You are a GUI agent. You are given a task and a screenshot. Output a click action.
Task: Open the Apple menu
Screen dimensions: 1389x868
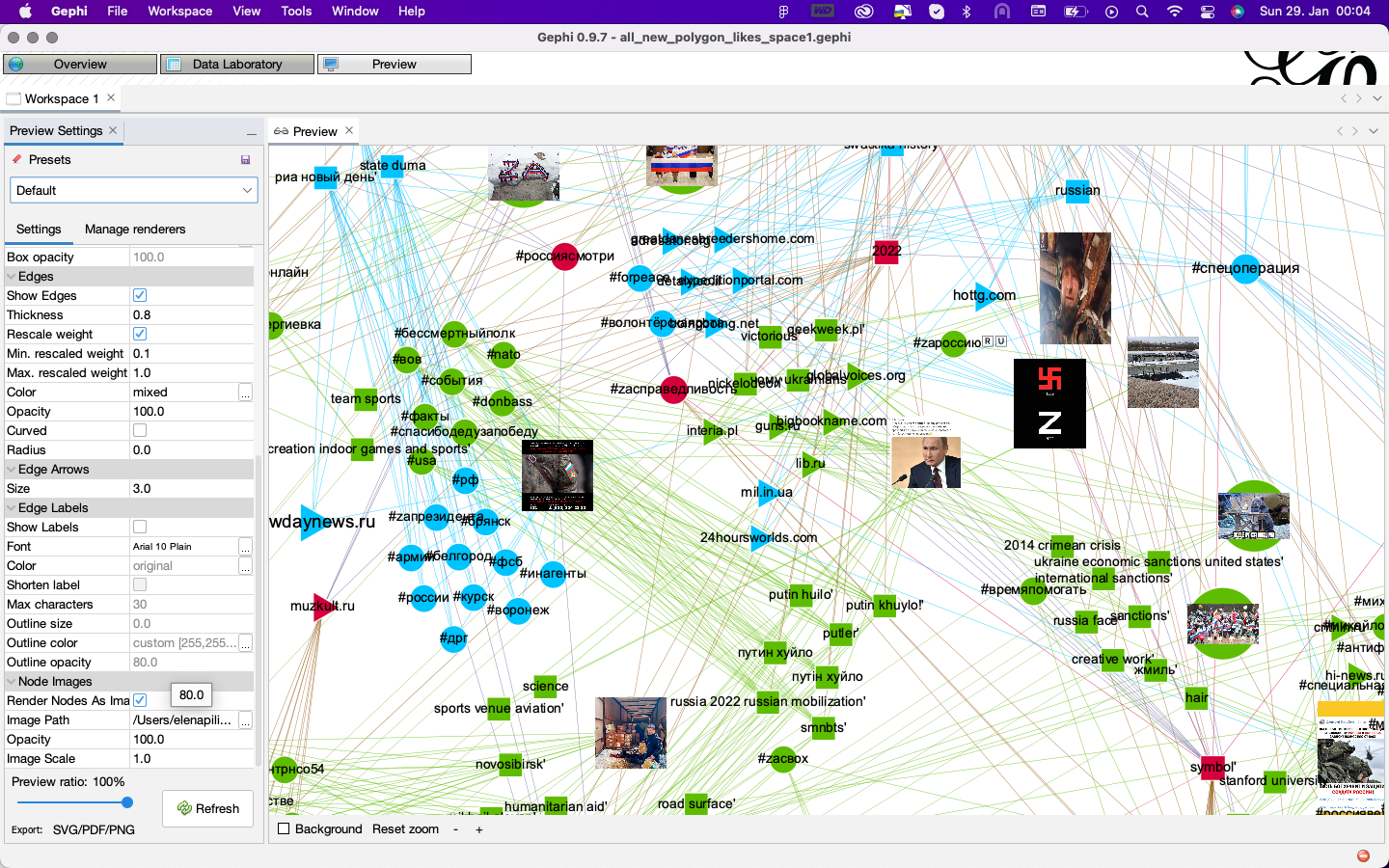(26, 11)
